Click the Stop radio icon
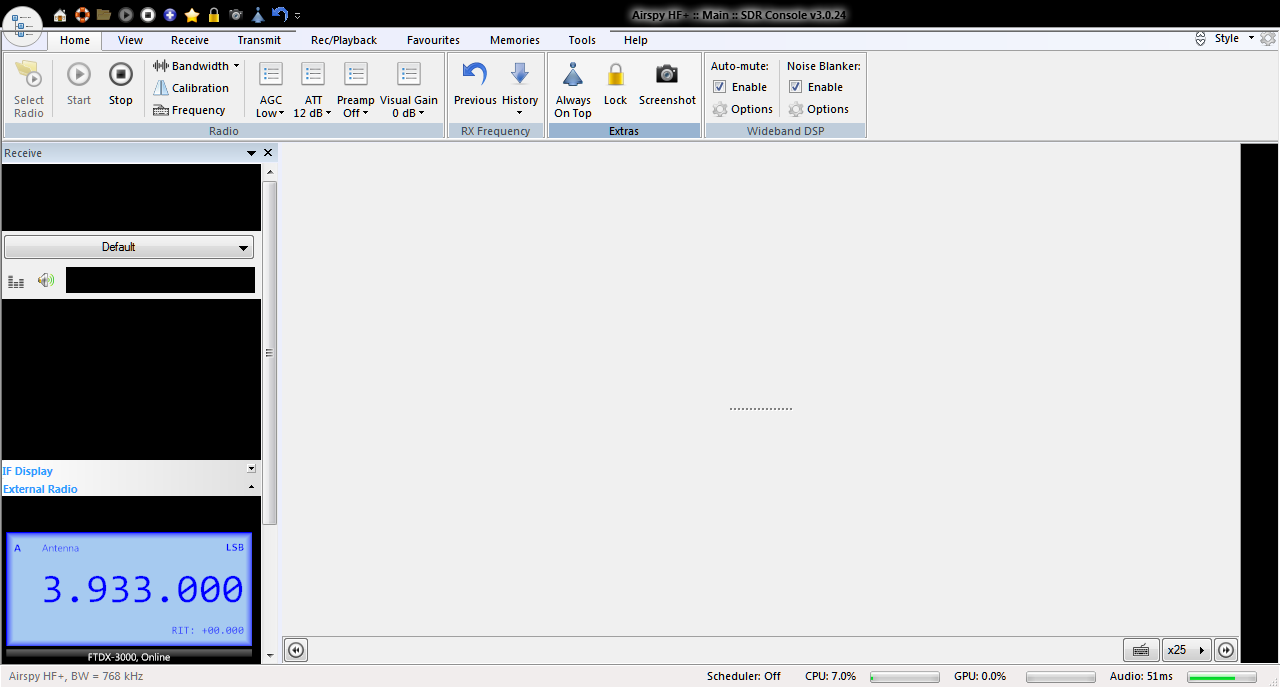The height and width of the screenshot is (688, 1280). tap(120, 75)
